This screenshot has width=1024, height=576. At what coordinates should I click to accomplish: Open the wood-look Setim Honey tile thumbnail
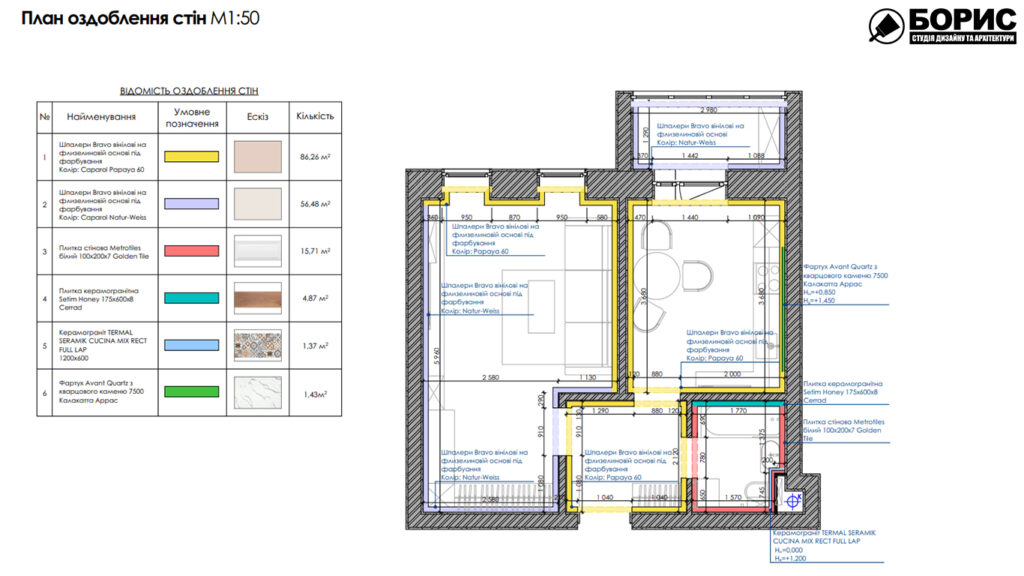pyautogui.click(x=257, y=298)
